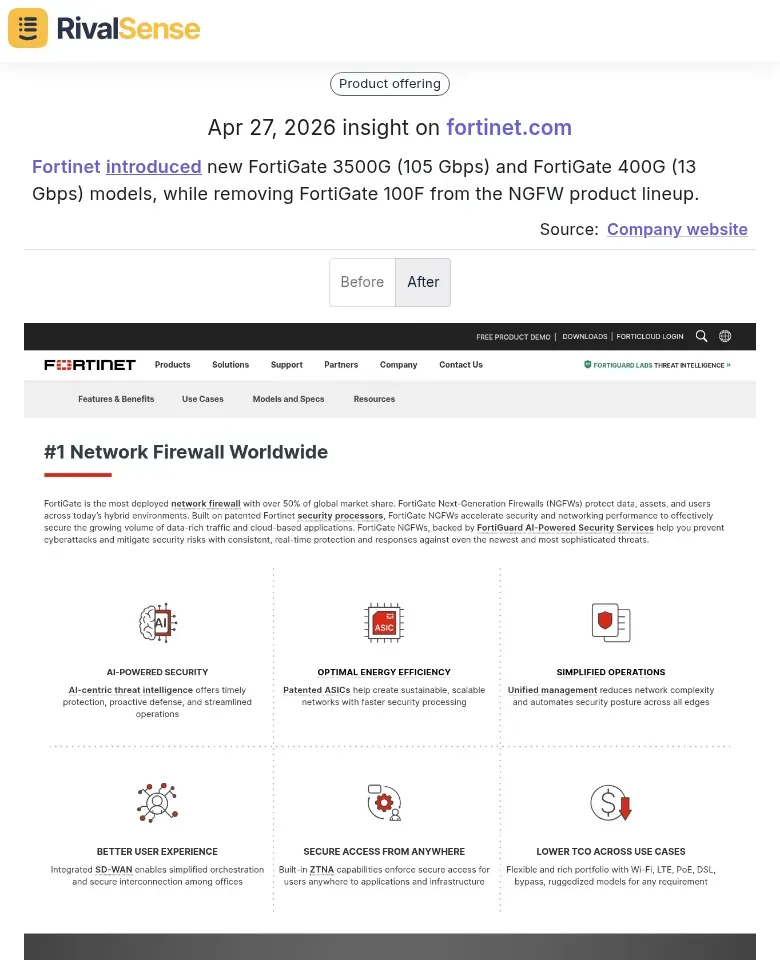Click the dollar-sign icon for Lower TCO
This screenshot has width=780, height=960.
[610, 801]
